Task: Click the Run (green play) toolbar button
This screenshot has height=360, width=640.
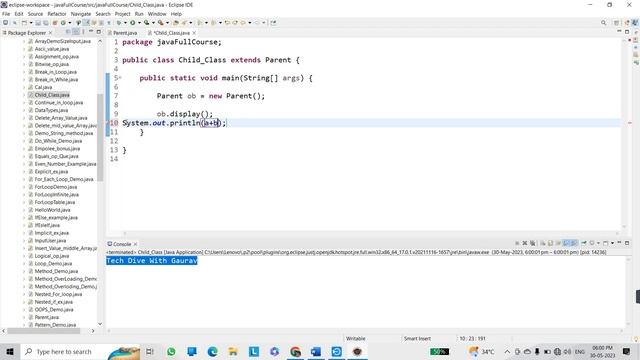Action: pos(133,23)
